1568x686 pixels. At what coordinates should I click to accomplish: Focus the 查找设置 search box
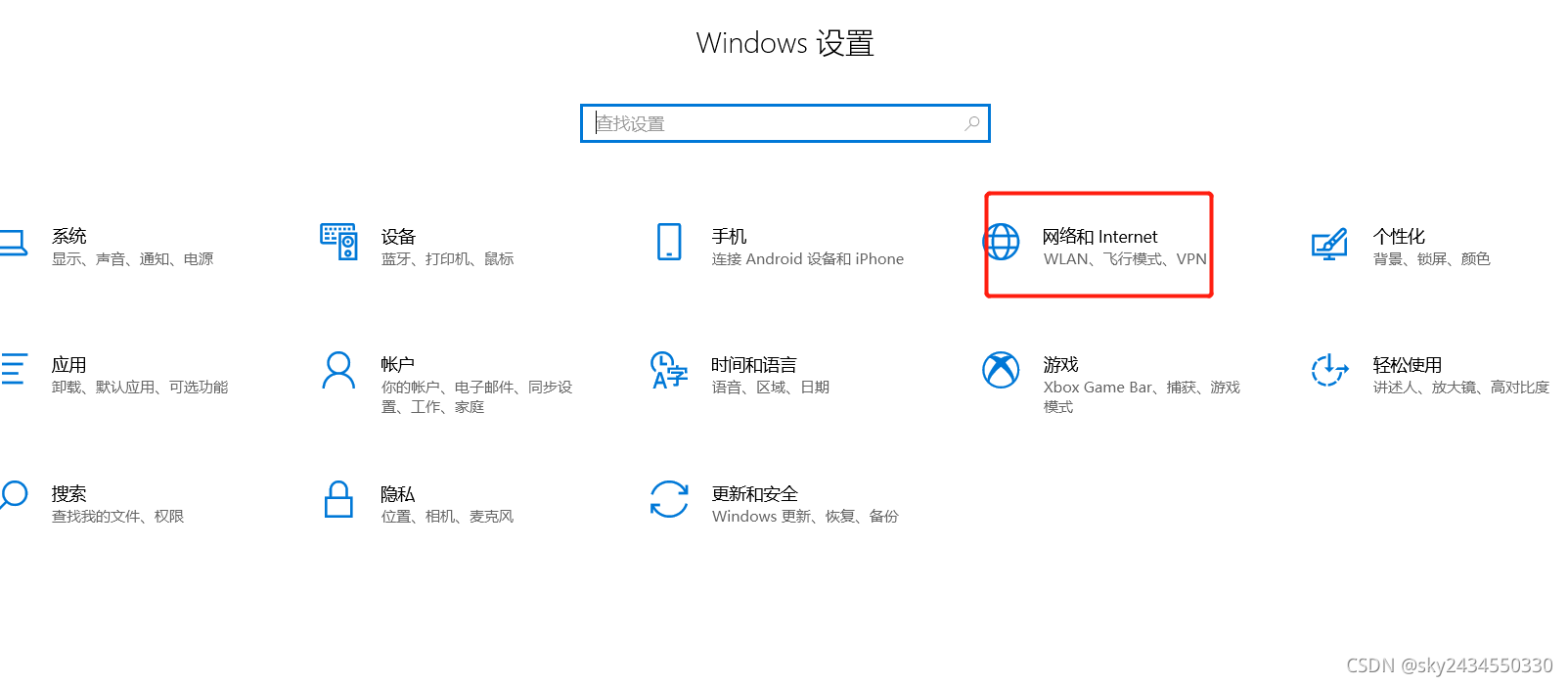(784, 123)
